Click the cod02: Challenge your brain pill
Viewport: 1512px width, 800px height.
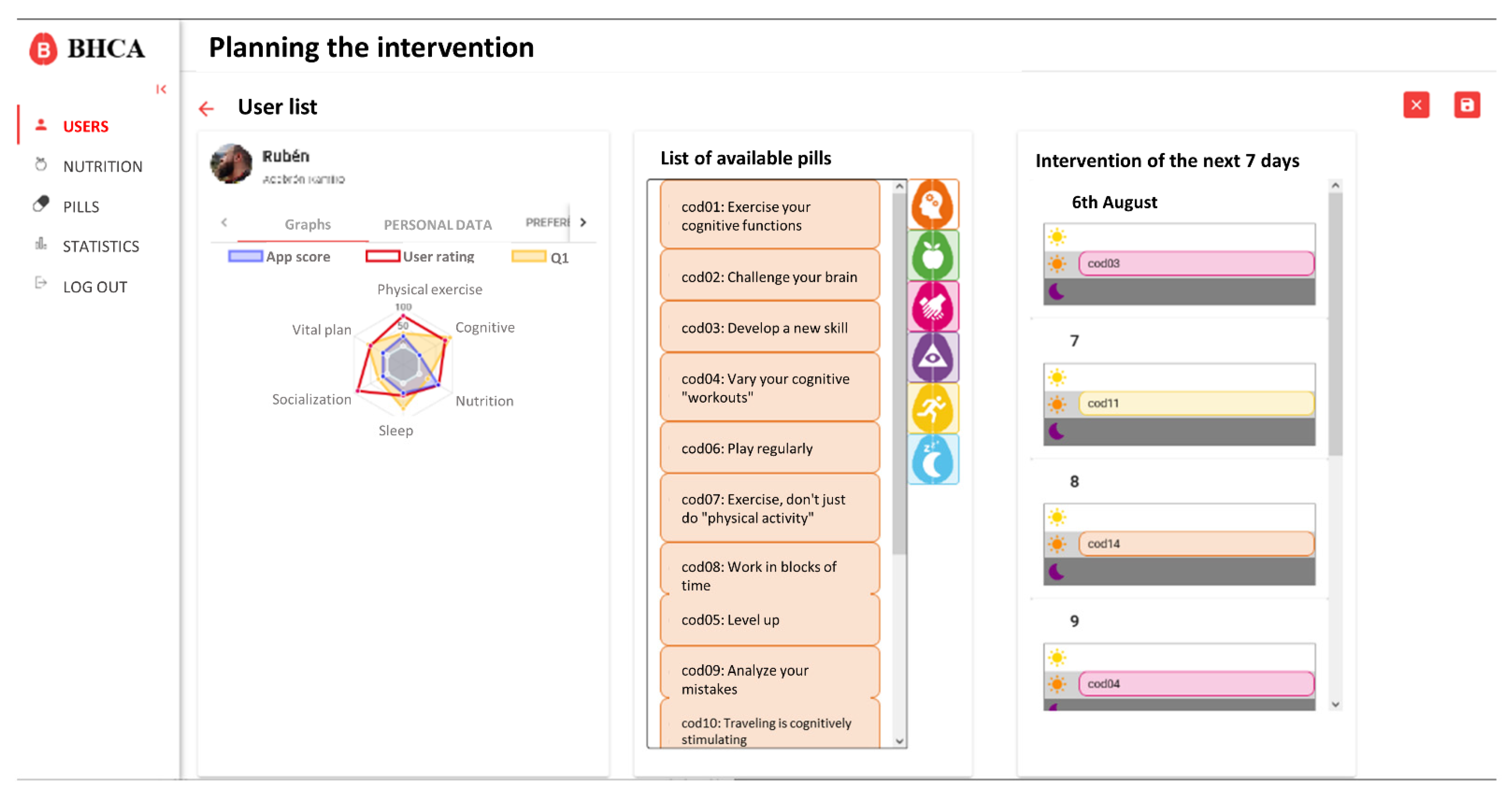769,276
